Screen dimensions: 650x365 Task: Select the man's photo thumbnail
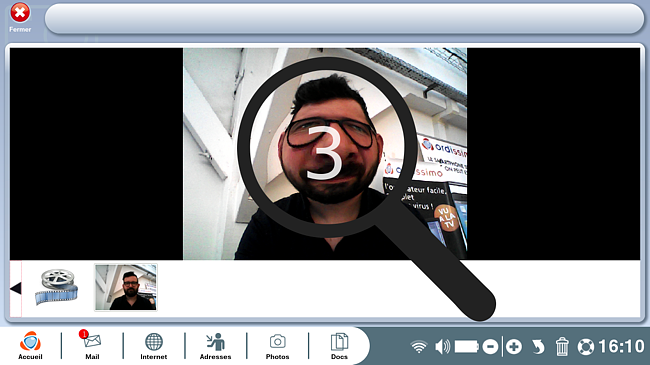click(126, 287)
